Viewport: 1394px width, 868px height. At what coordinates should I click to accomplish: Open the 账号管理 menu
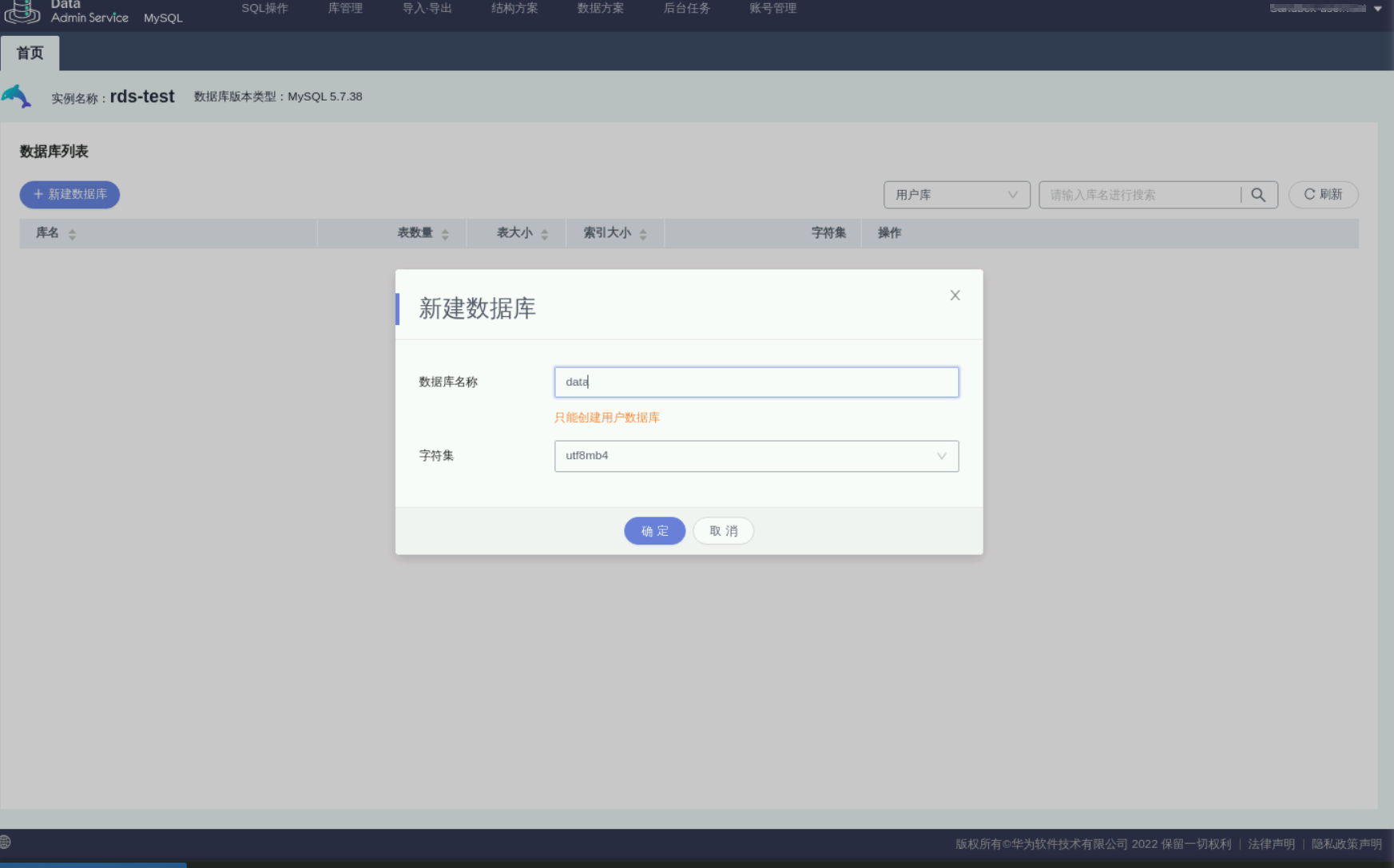tap(773, 9)
